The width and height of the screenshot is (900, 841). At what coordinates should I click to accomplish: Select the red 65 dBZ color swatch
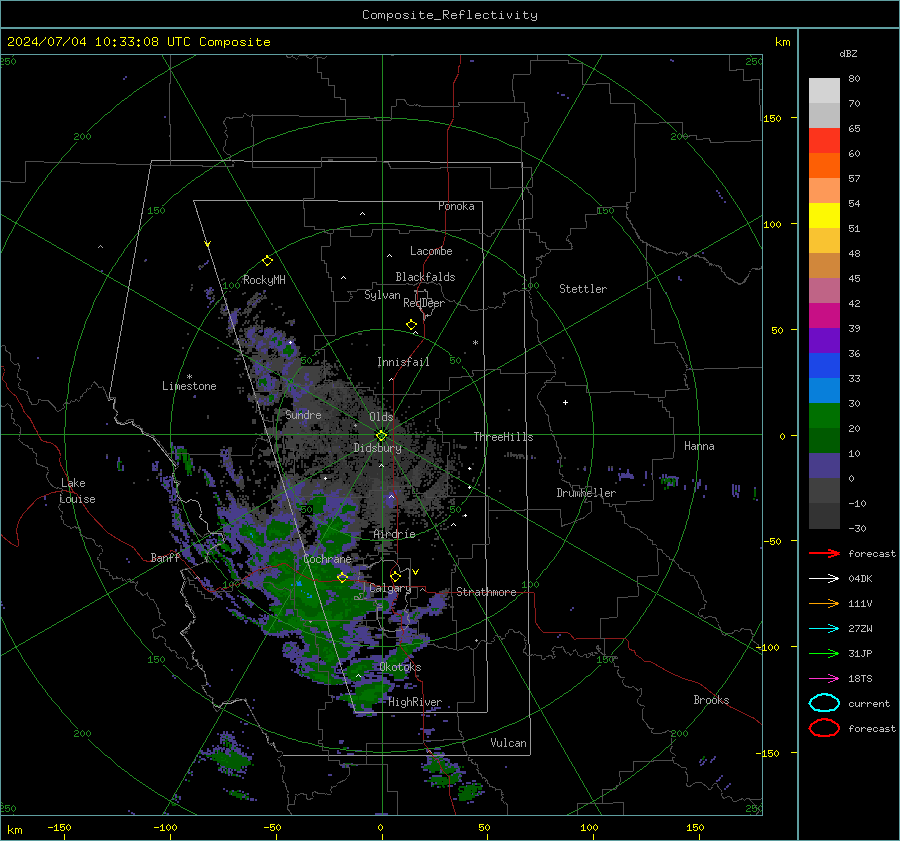pyautogui.click(x=824, y=140)
